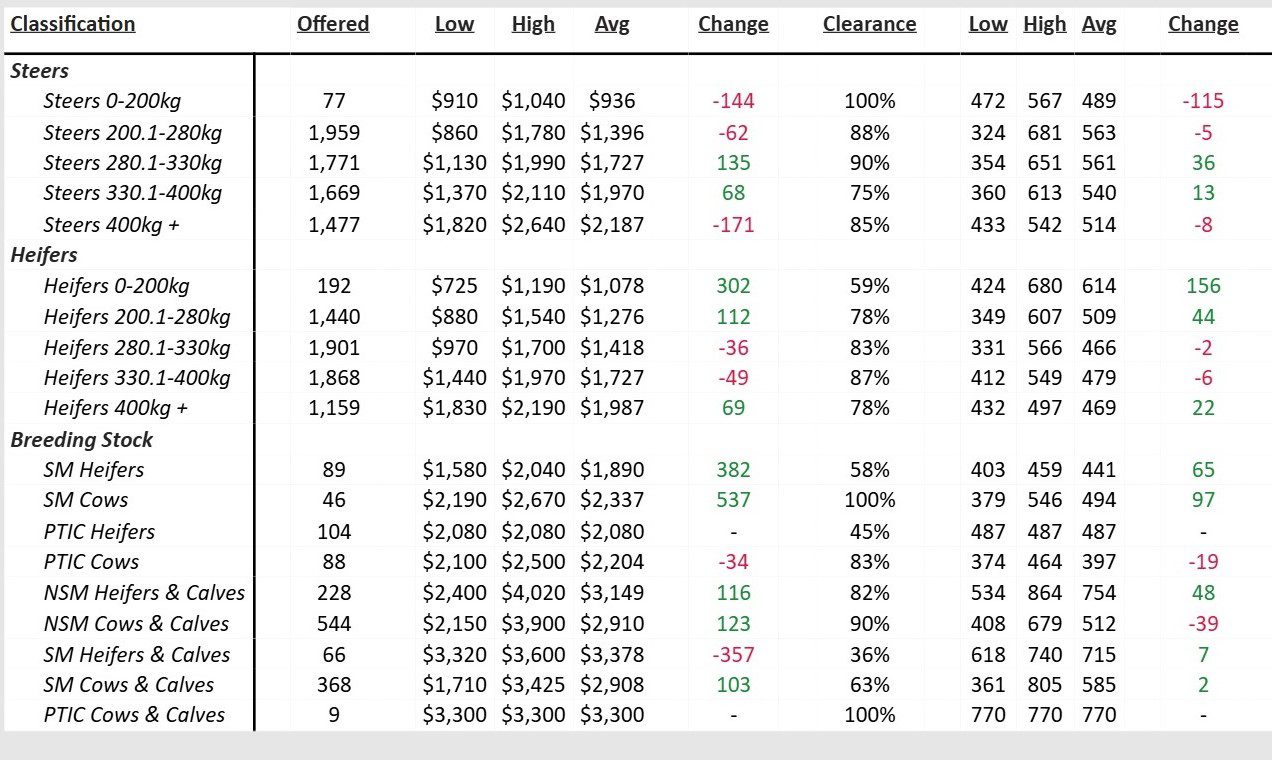This screenshot has height=760, width=1272.
Task: Select the Offered column header
Action: click(333, 24)
